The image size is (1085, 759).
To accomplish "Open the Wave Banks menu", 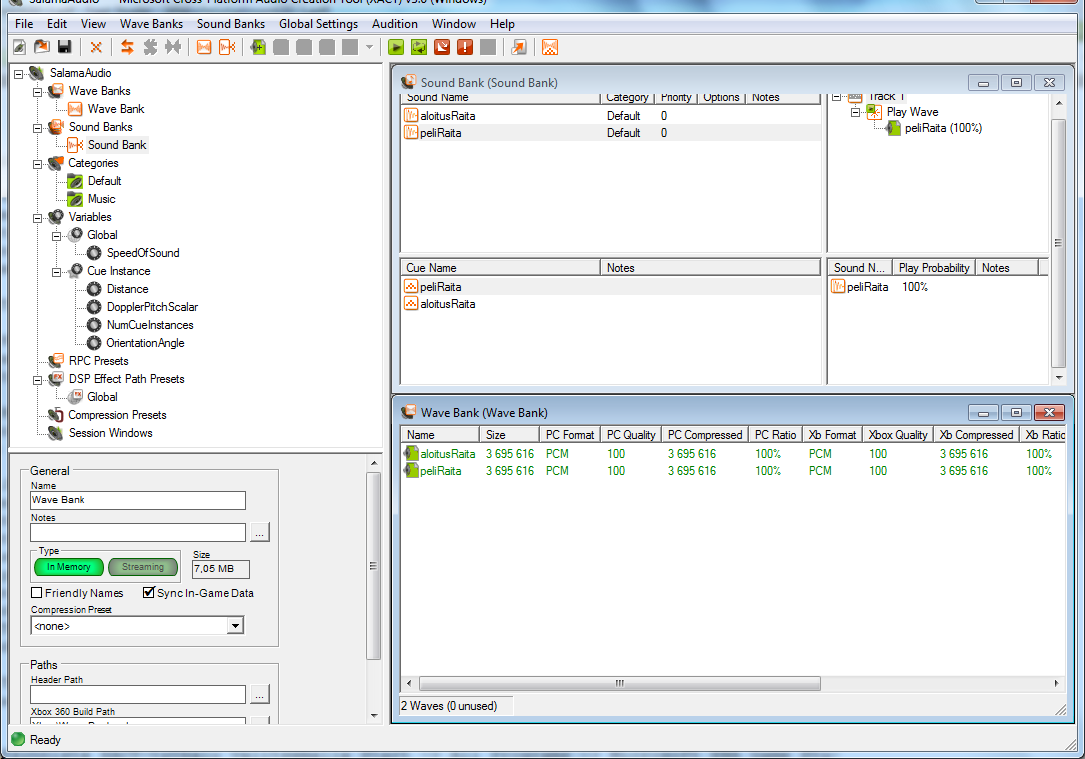I will point(152,24).
